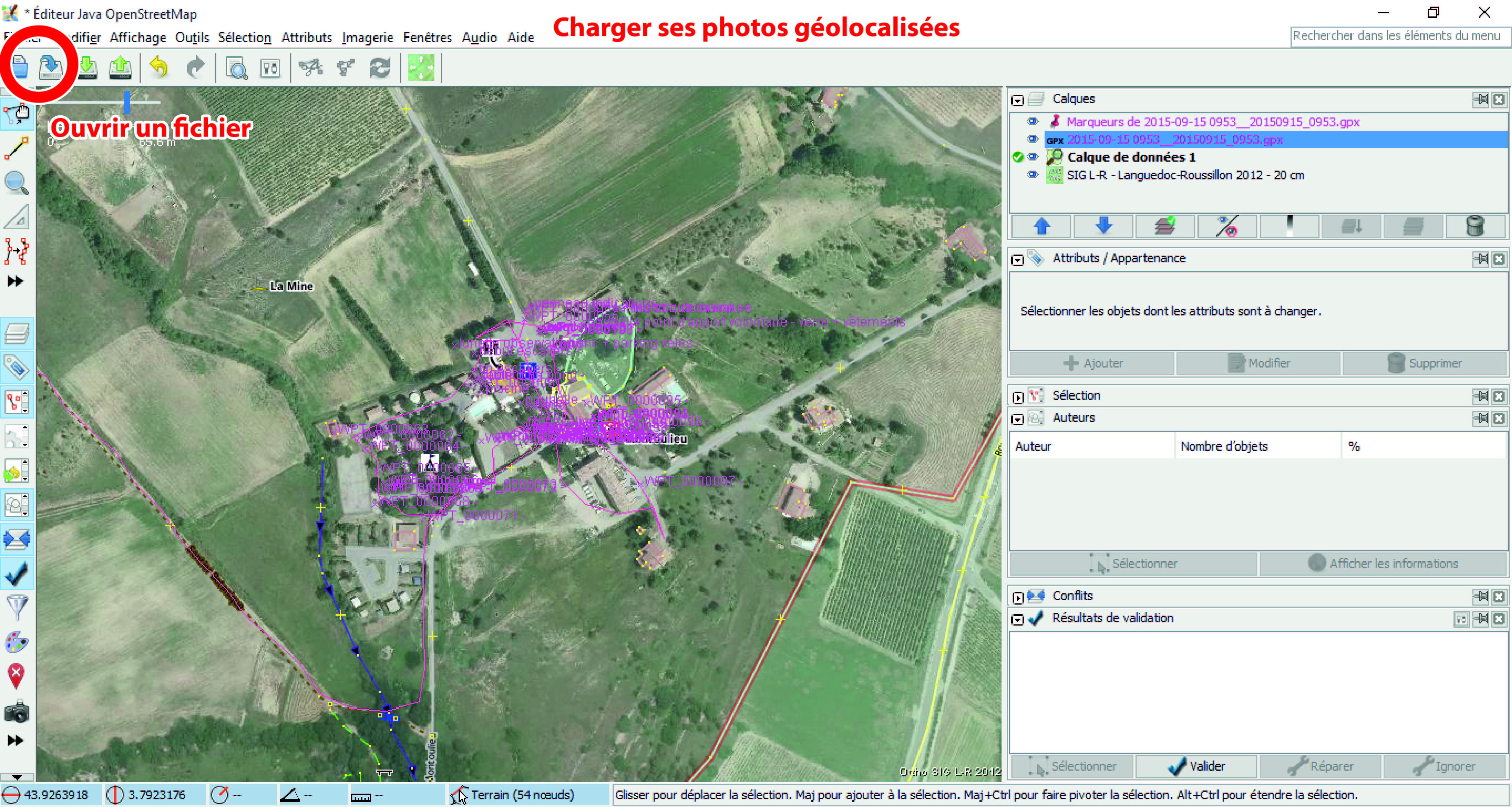Click the green imagery offset icon
Image resolution: width=1512 pixels, height=807 pixels.
[421, 68]
